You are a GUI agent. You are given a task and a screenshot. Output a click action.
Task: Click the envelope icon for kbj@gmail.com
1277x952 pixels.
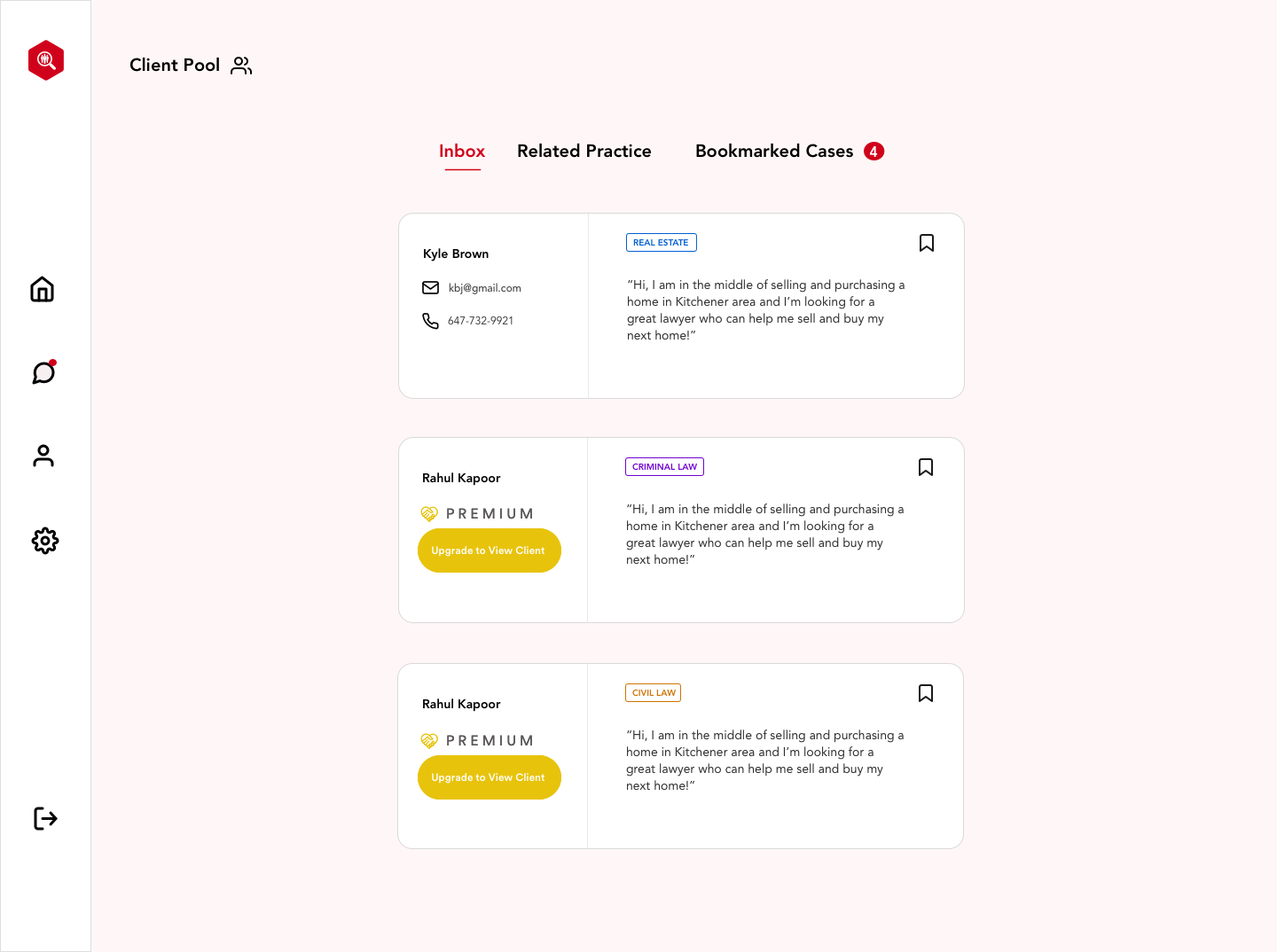click(x=430, y=287)
